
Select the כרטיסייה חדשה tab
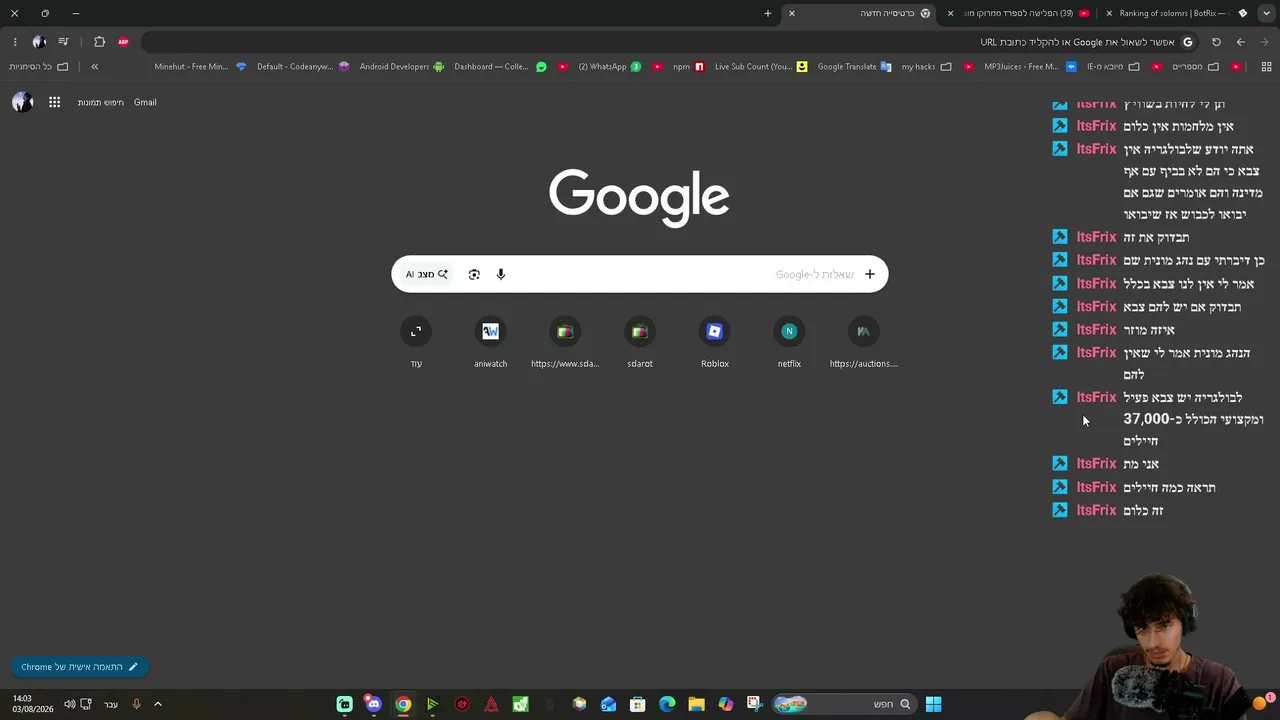pyautogui.click(x=862, y=13)
